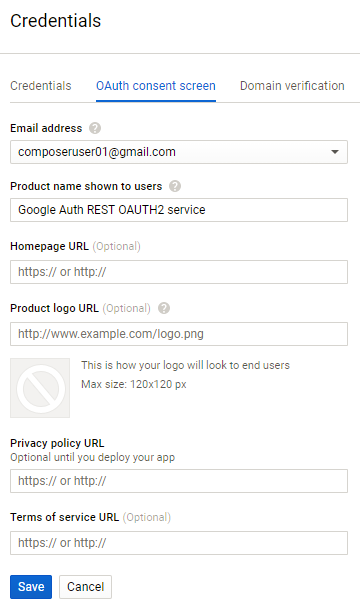Viewport: 360px width, 610px height.
Task: Click the logo preview placeholder image
Action: point(40,388)
